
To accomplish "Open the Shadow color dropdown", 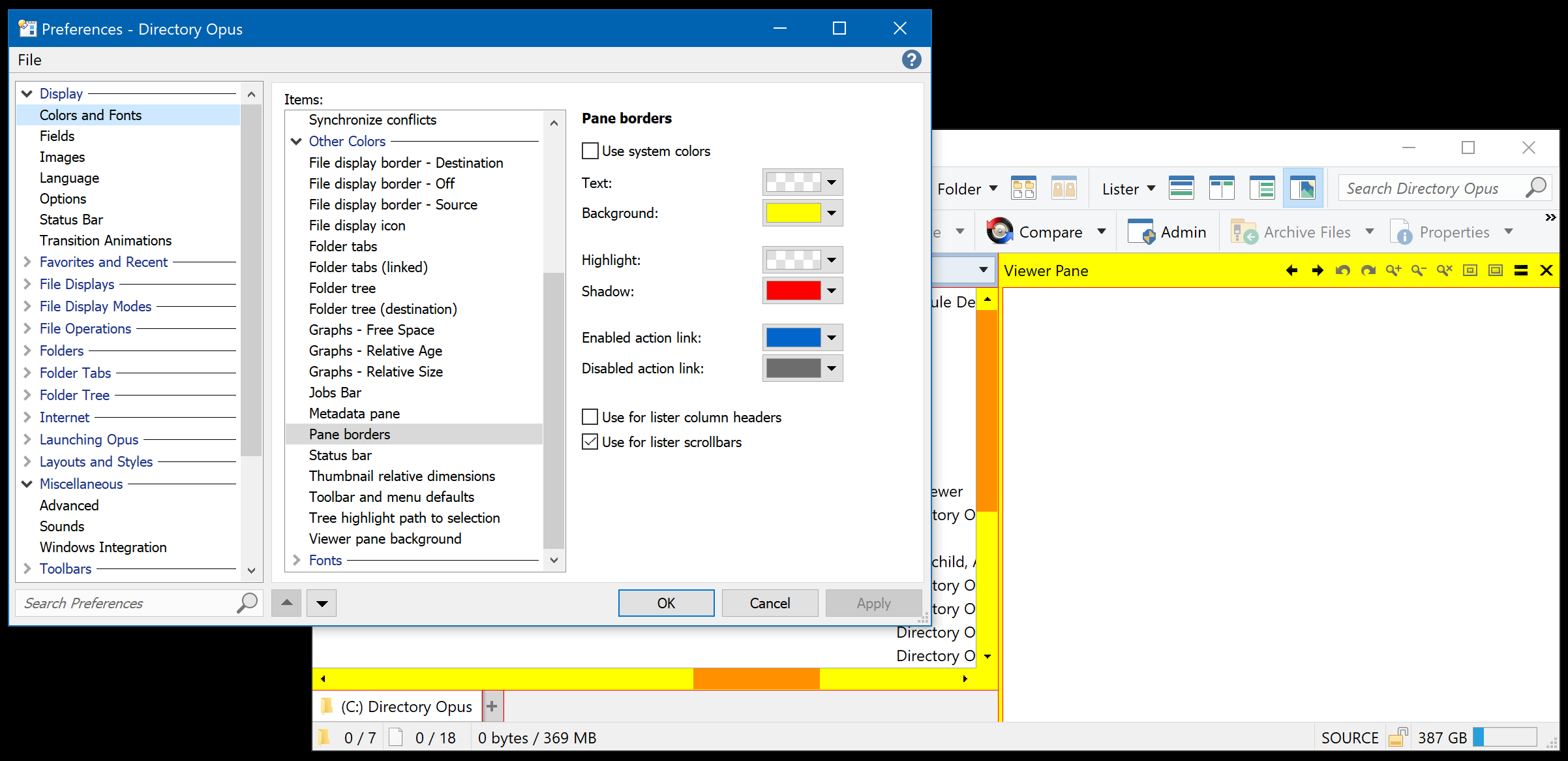I will click(831, 290).
